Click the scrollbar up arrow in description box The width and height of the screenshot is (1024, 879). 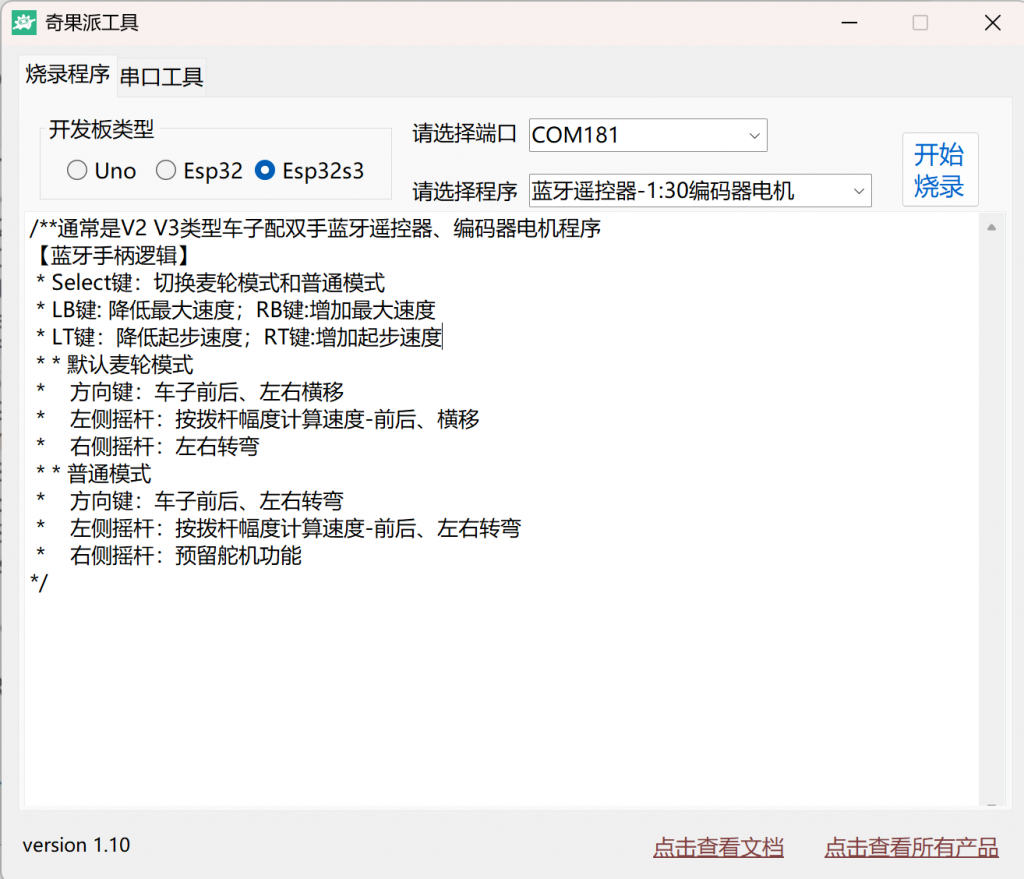991,228
